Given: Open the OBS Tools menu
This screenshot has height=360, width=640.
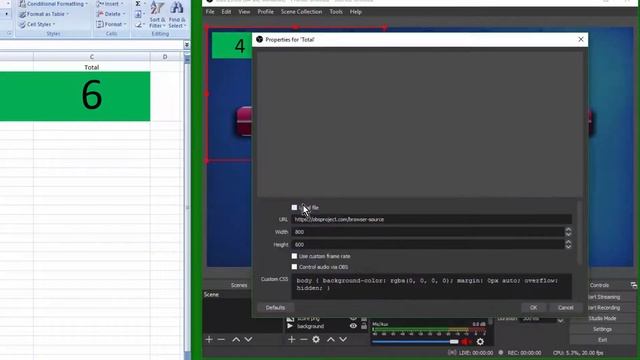Looking at the screenshot, I should (x=336, y=12).
